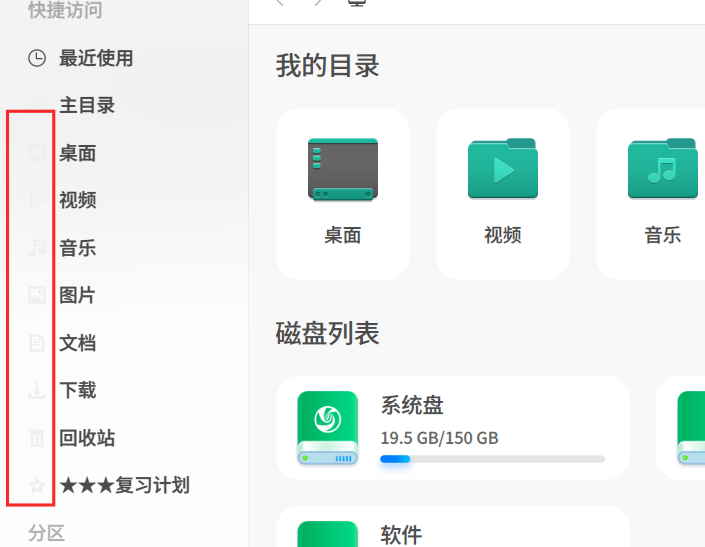This screenshot has width=705, height=547.
Task: Open the 桌面 entry in the sidebar
Action: (x=77, y=153)
